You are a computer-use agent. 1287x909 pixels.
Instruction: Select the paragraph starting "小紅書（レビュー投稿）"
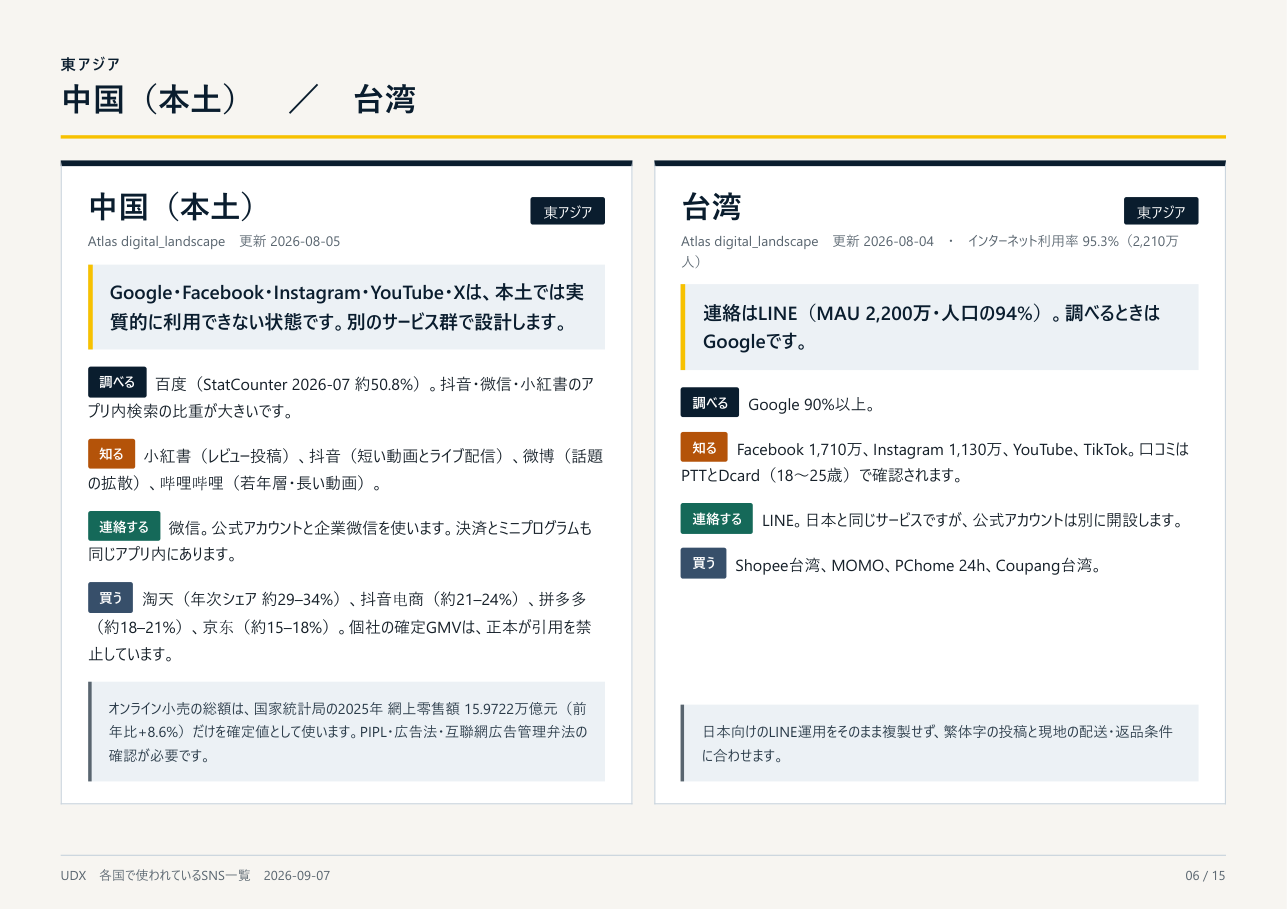click(x=346, y=469)
